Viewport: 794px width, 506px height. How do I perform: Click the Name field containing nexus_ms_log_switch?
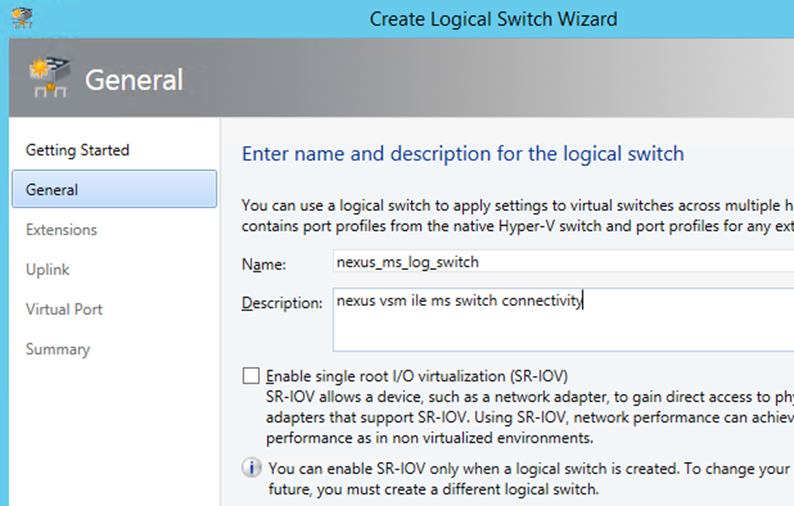(x=563, y=261)
